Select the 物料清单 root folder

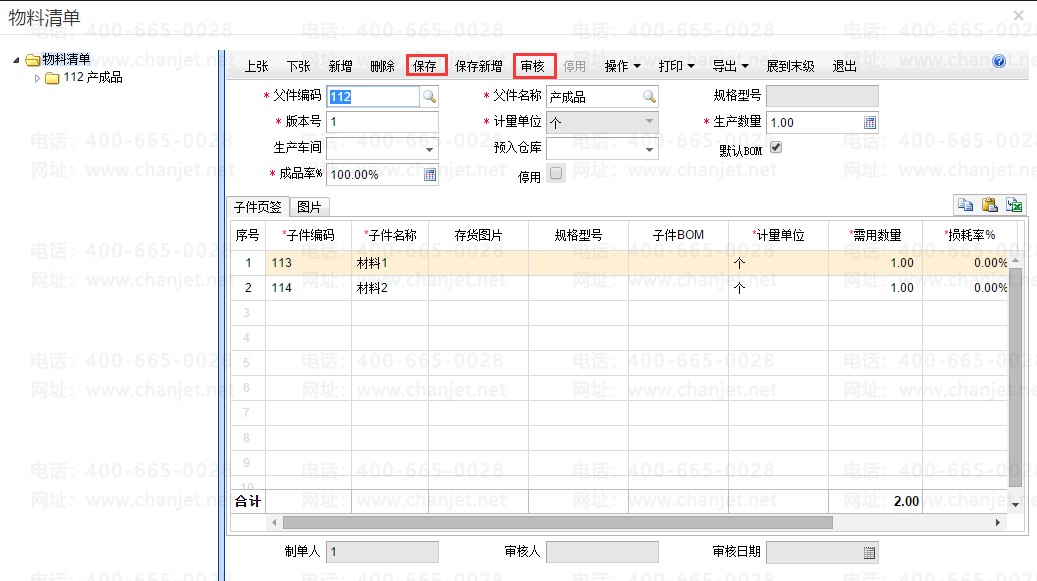point(65,59)
